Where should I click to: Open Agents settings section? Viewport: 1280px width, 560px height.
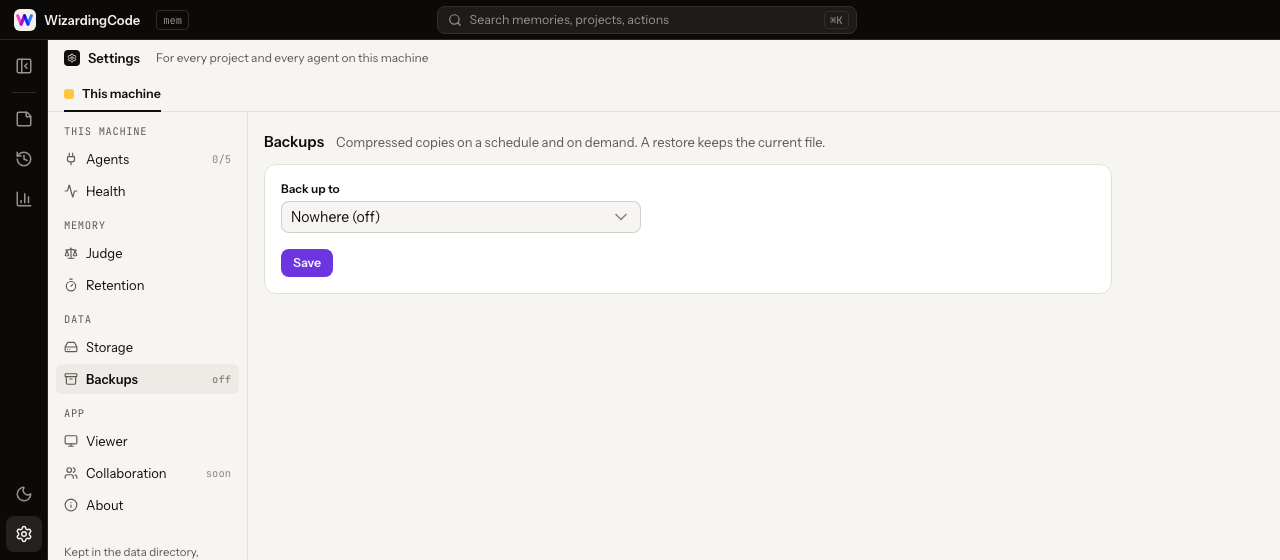click(148, 159)
